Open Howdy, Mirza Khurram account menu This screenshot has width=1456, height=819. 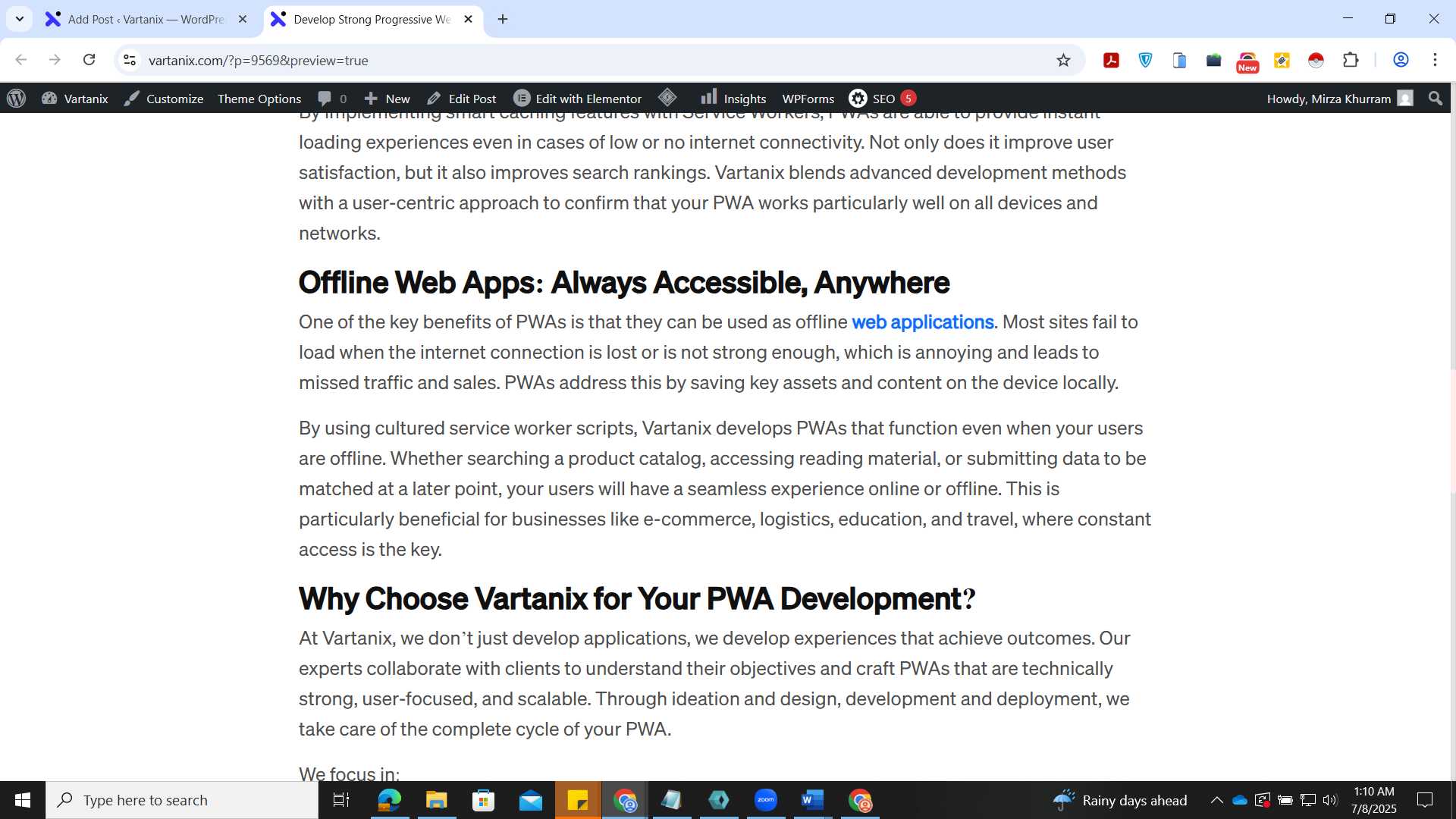(1339, 99)
